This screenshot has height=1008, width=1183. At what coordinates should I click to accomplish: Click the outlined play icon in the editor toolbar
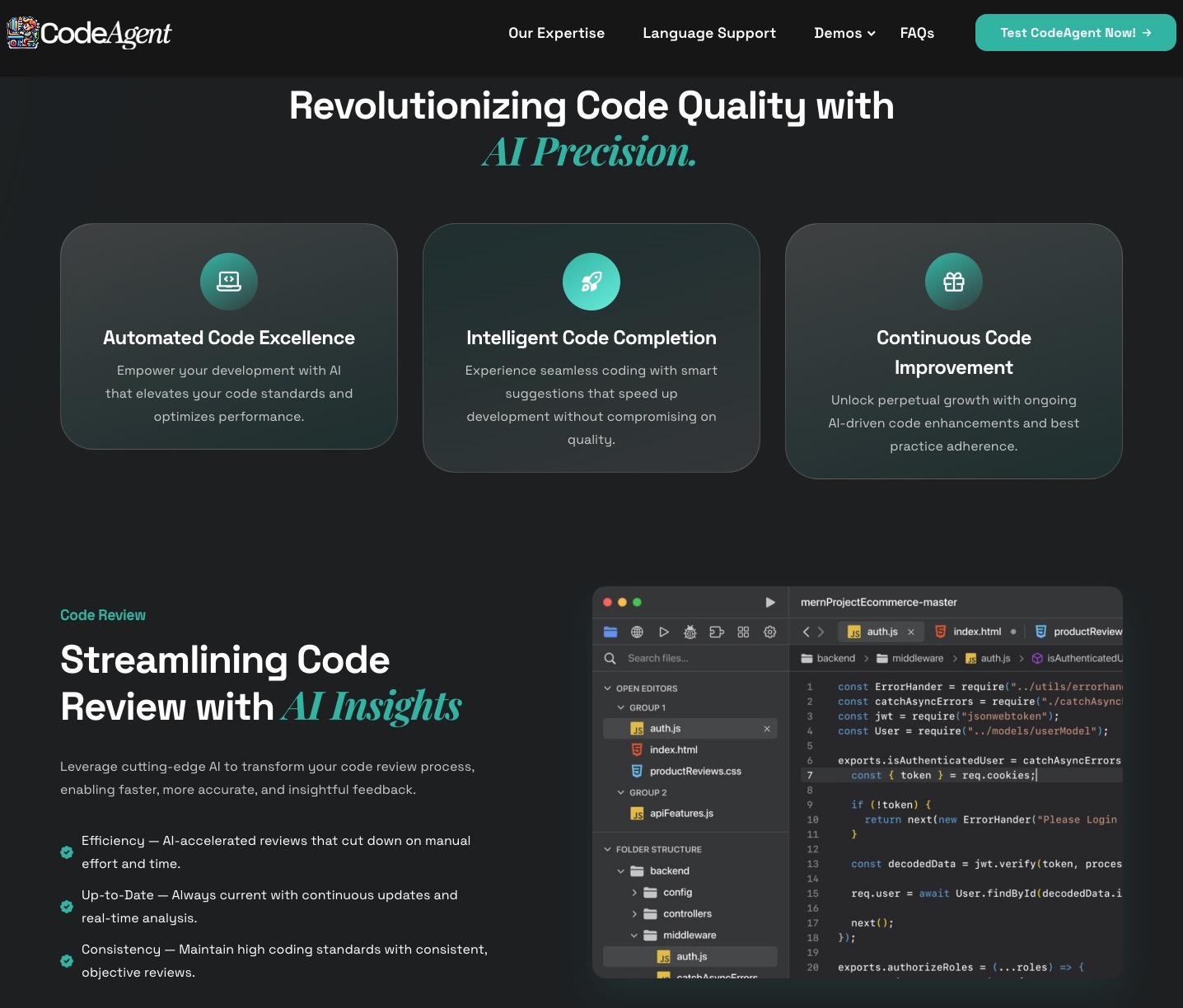pyautogui.click(x=664, y=632)
